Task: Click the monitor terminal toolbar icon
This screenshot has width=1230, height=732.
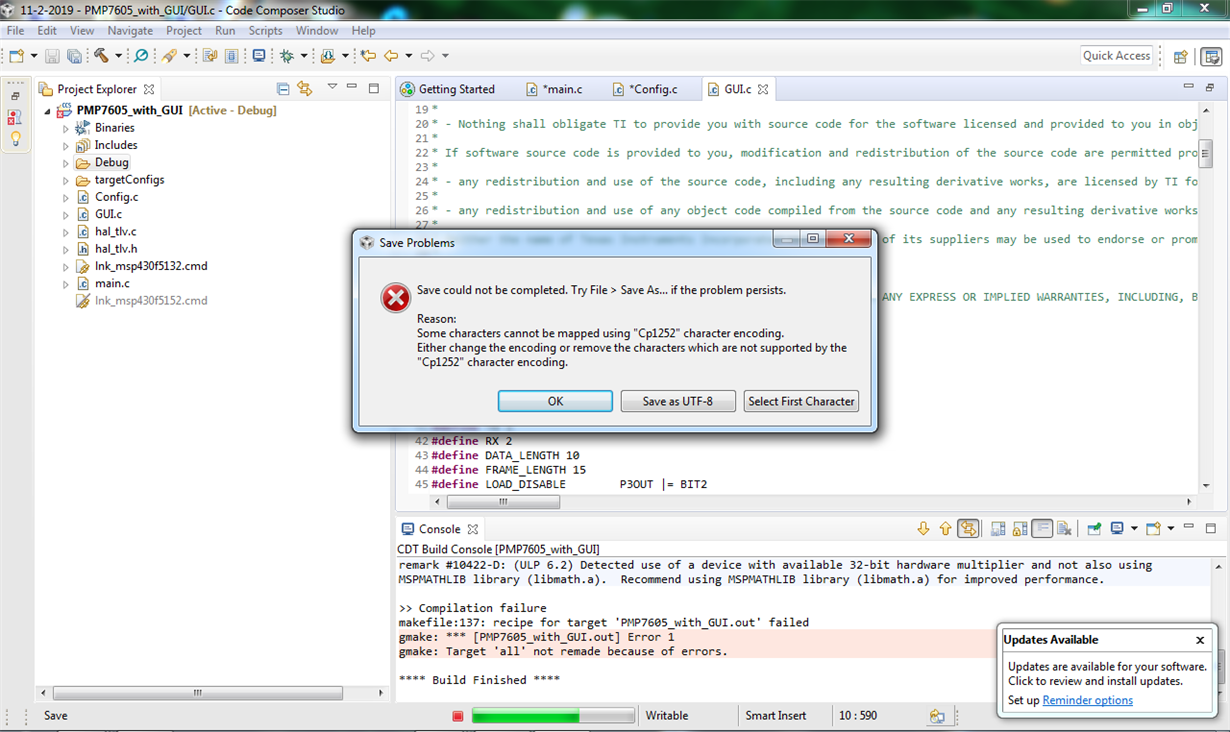Action: click(259, 56)
